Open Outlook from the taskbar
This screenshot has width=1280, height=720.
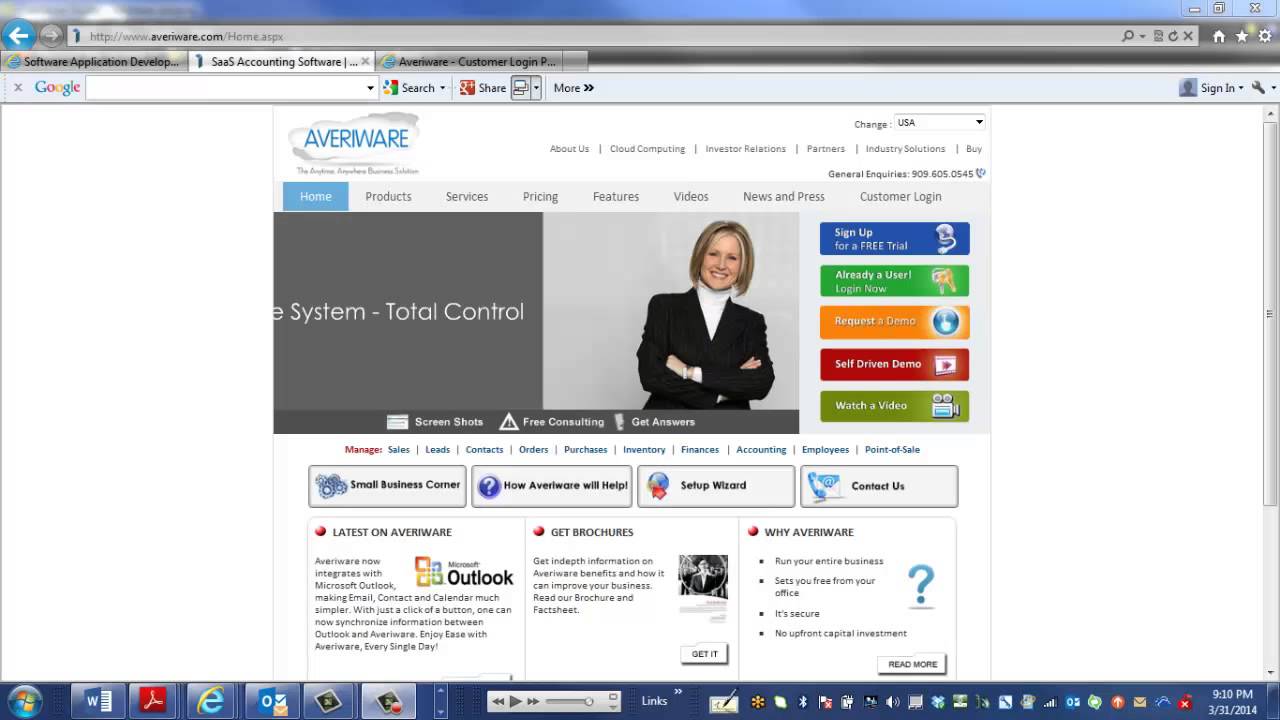pos(272,701)
